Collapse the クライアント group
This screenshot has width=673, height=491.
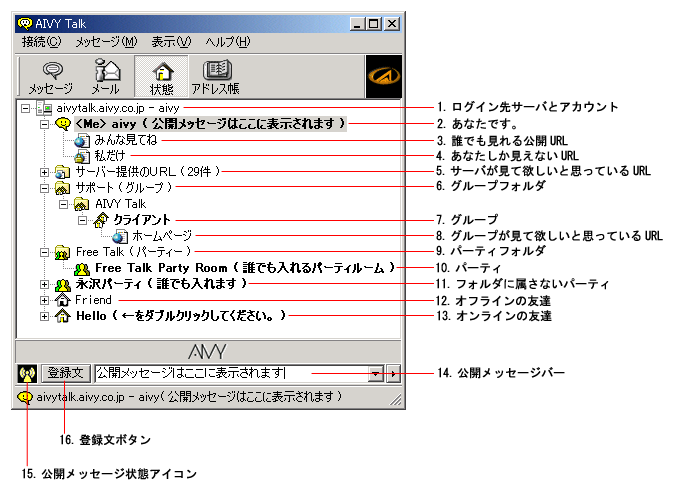point(82,220)
